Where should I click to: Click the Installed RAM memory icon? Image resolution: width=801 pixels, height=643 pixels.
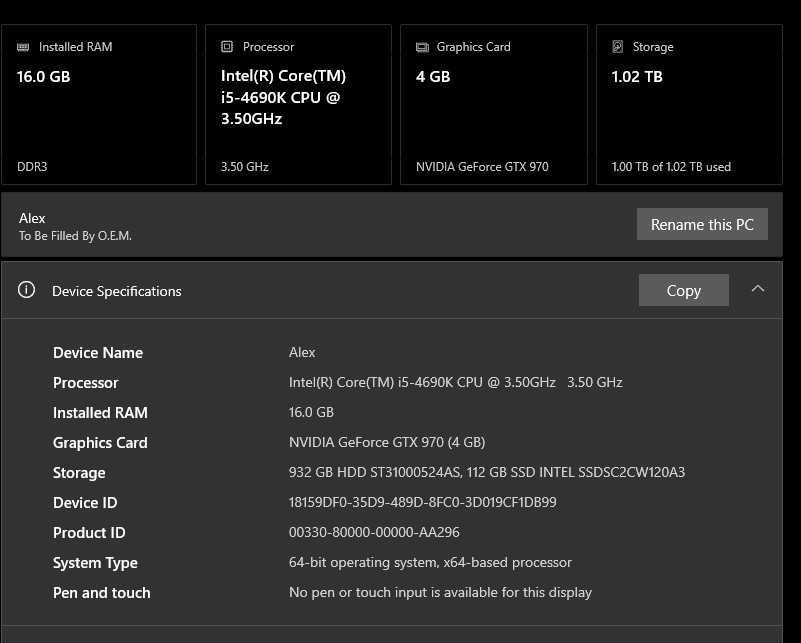(x=23, y=47)
